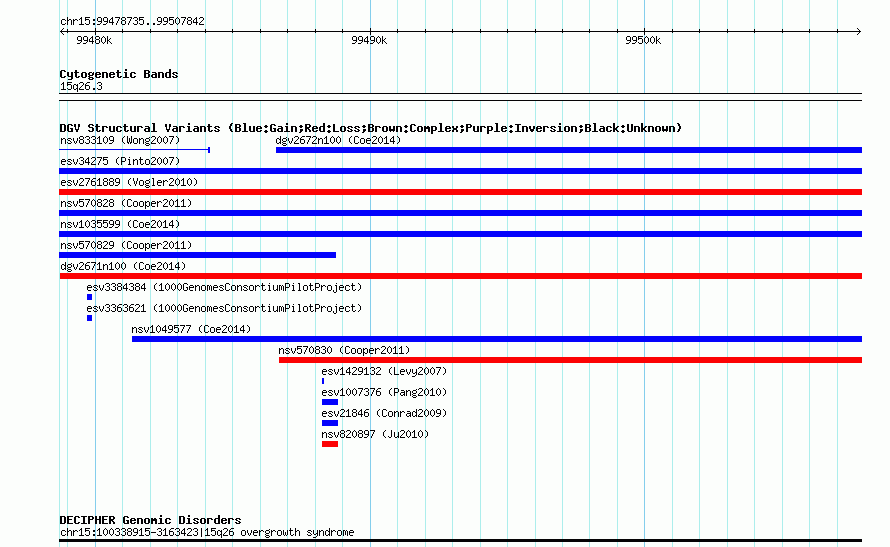Select nsv1049577 (Coe2014) label
The image size is (890, 547).
click(191, 329)
